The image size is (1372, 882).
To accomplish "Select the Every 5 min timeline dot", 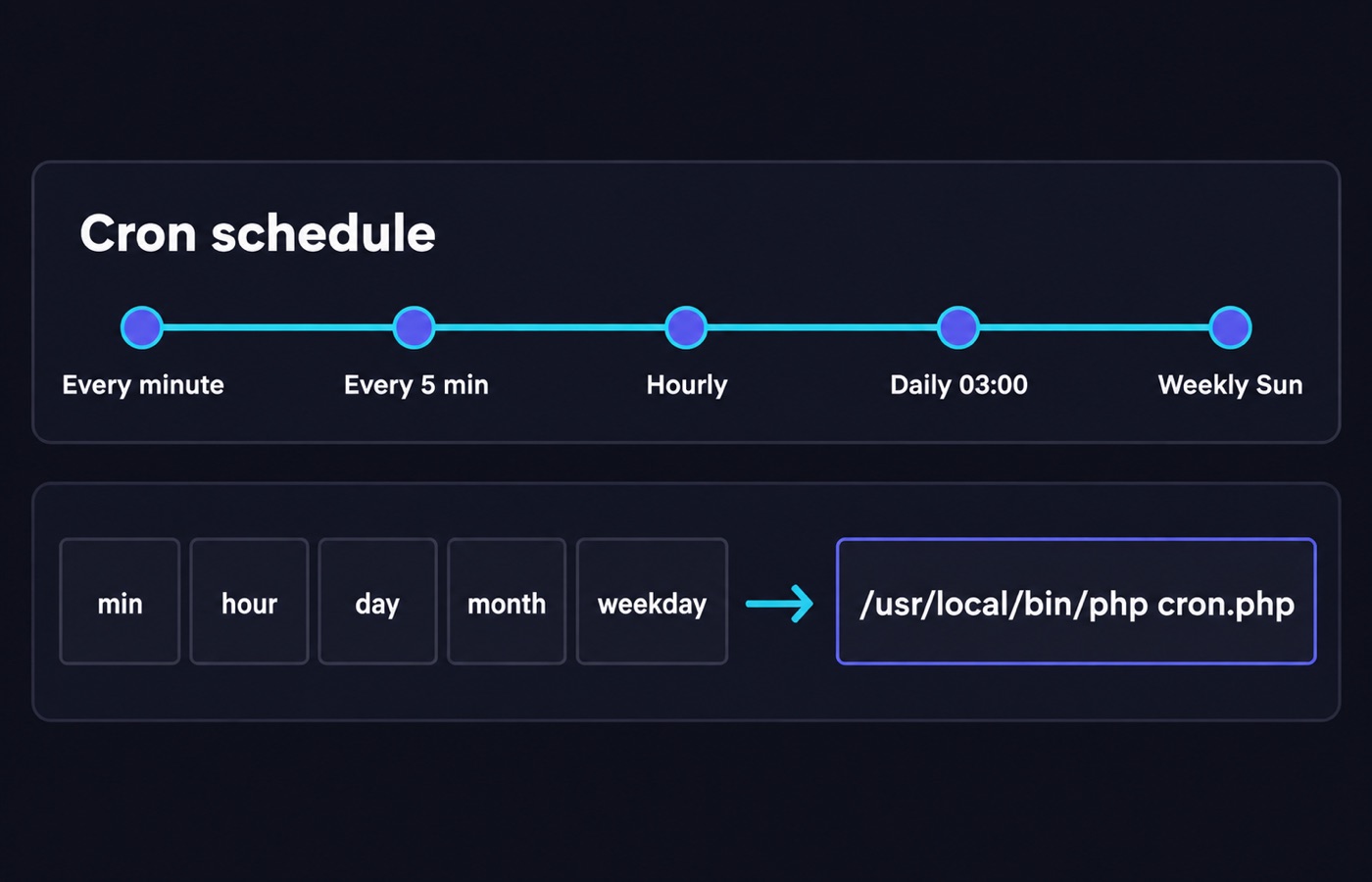I will tap(414, 327).
